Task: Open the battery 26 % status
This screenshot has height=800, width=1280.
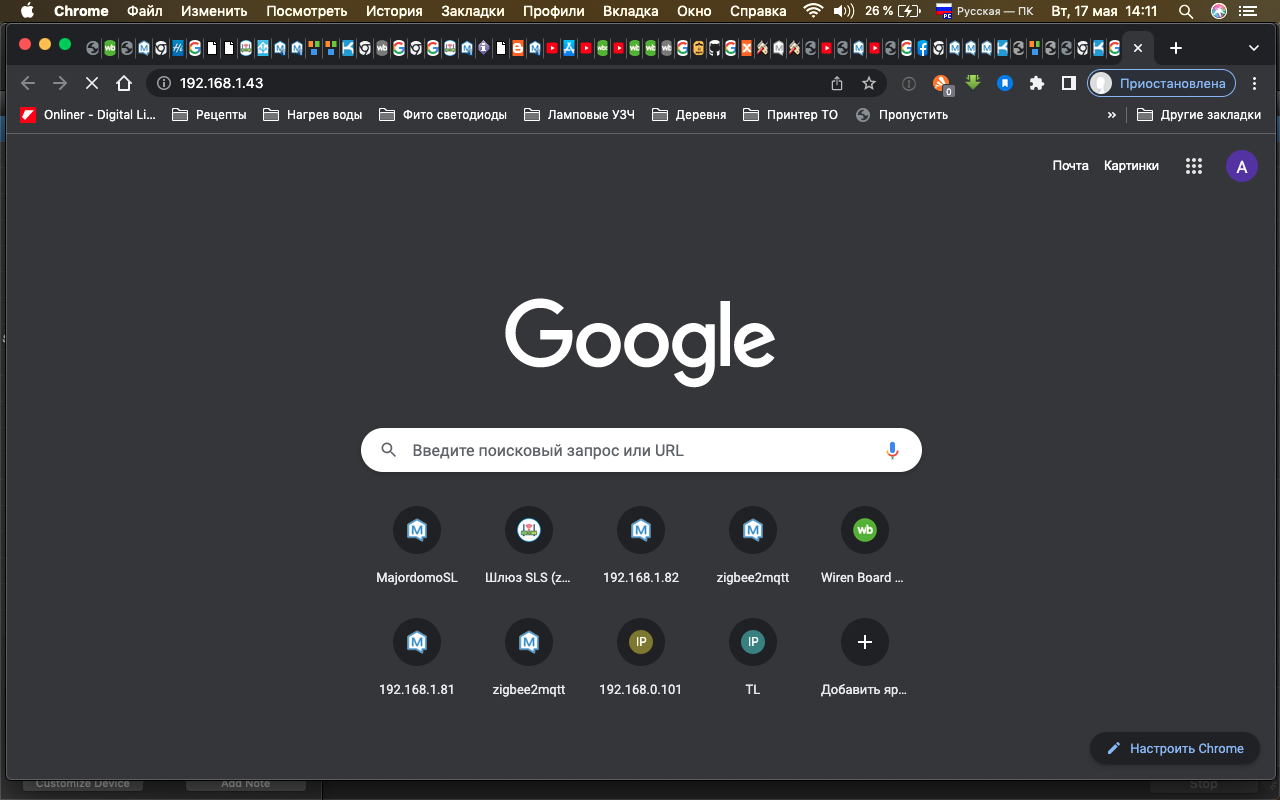Action: pos(893,11)
